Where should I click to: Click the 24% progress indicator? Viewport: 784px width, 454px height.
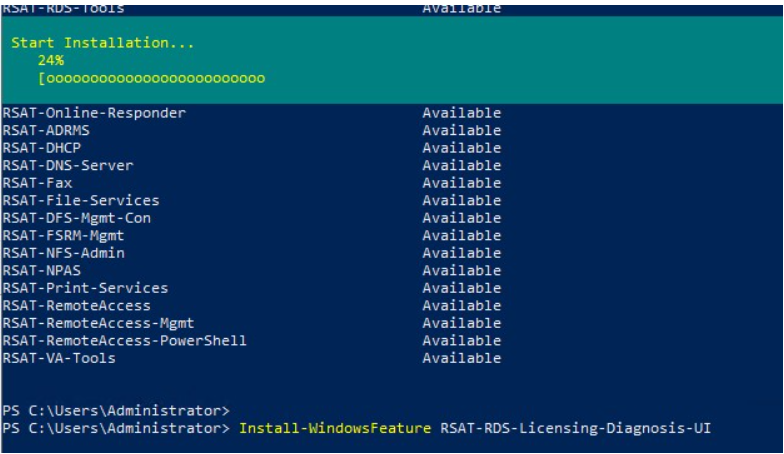point(50,60)
